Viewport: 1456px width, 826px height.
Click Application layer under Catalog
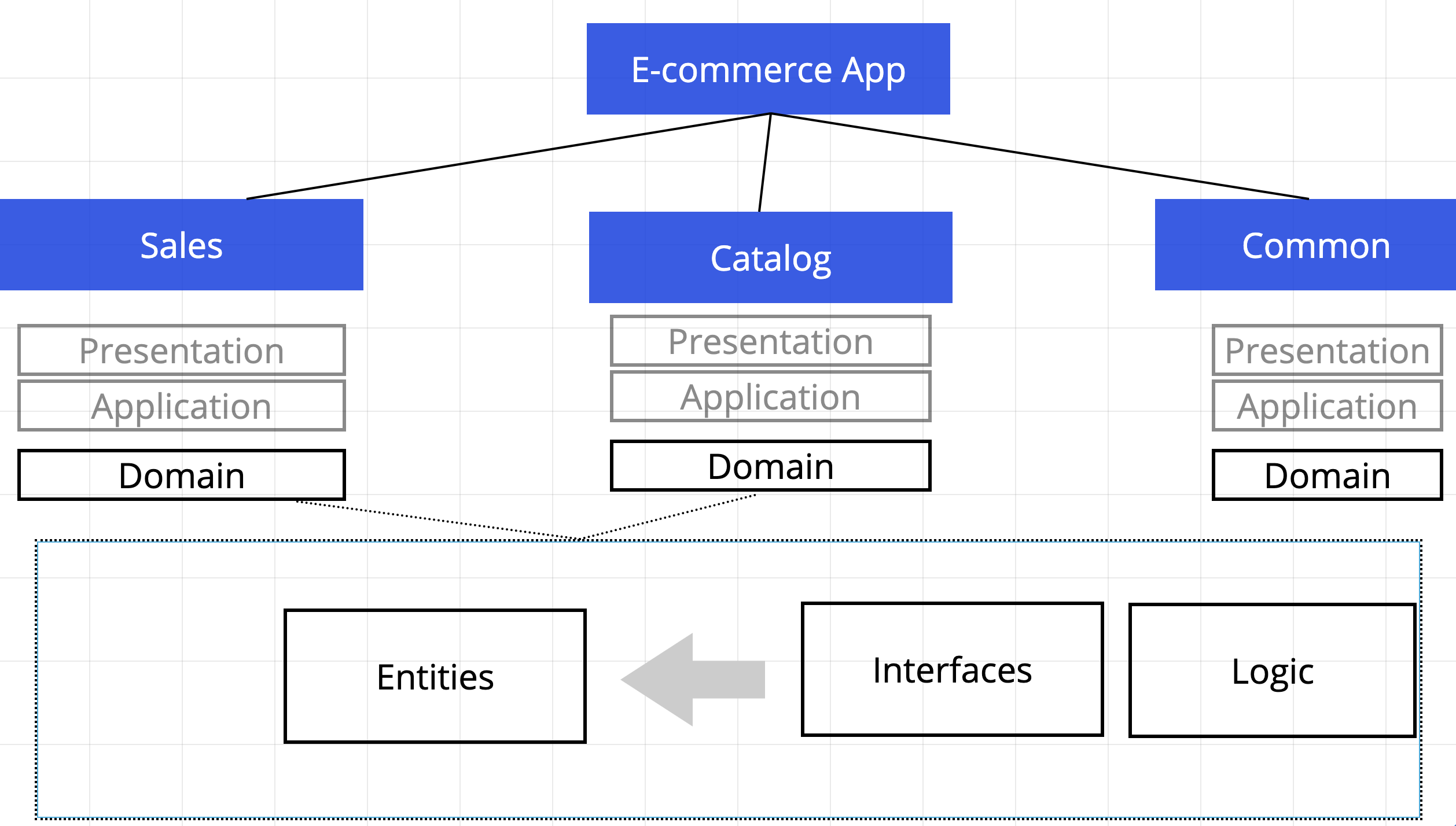tap(770, 396)
